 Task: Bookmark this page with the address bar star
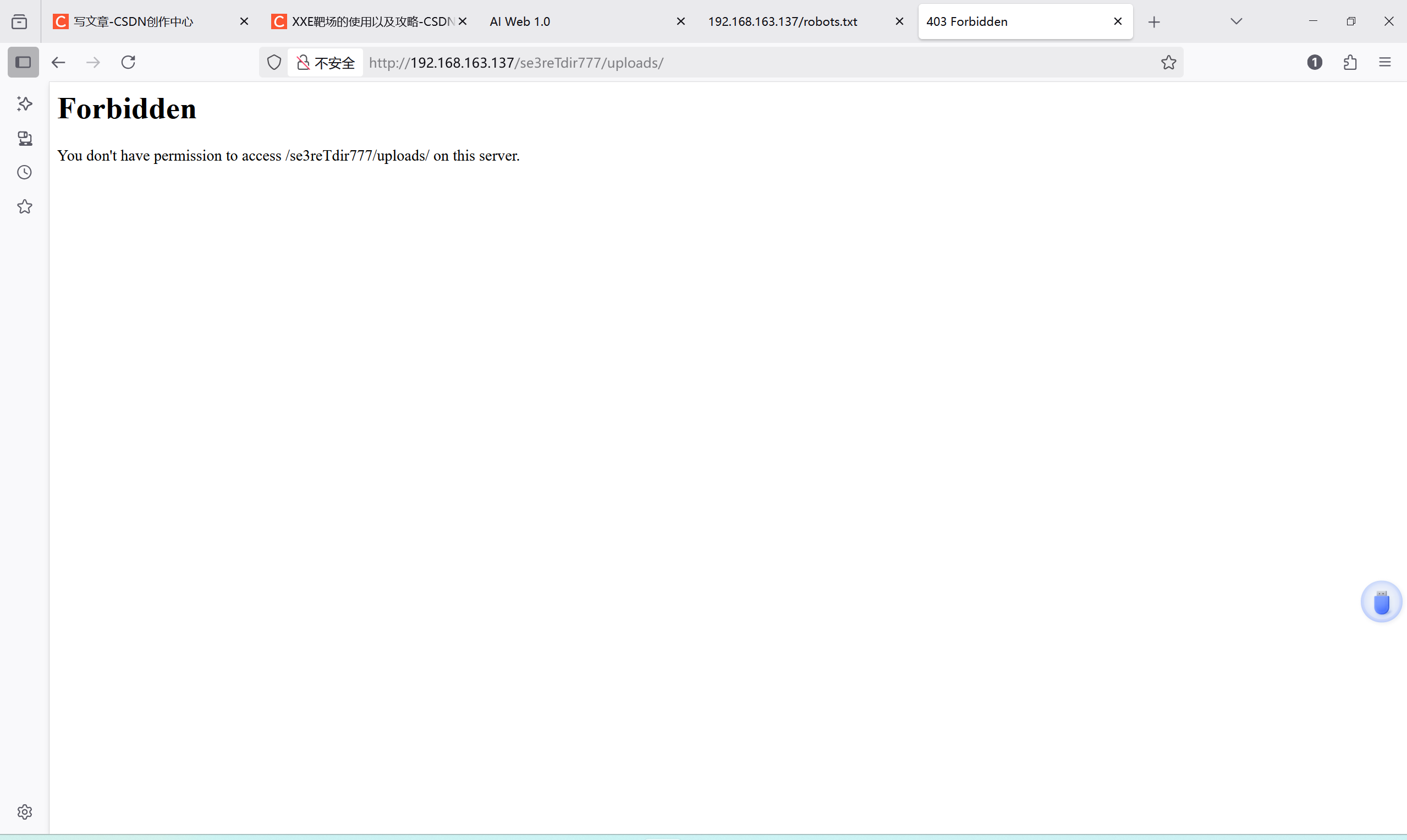[1168, 62]
